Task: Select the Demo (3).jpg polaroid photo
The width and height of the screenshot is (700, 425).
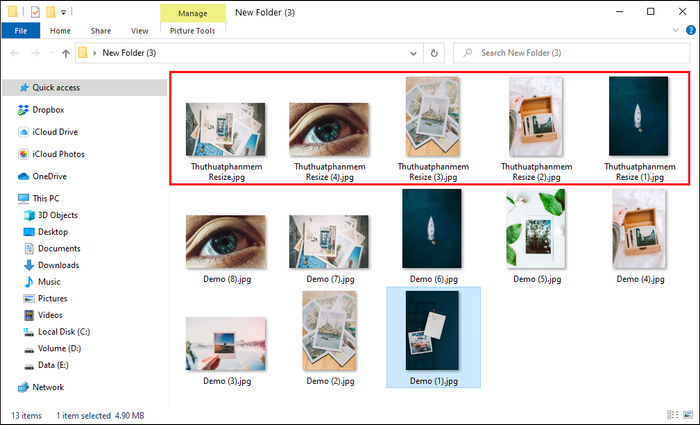Action: click(x=226, y=344)
